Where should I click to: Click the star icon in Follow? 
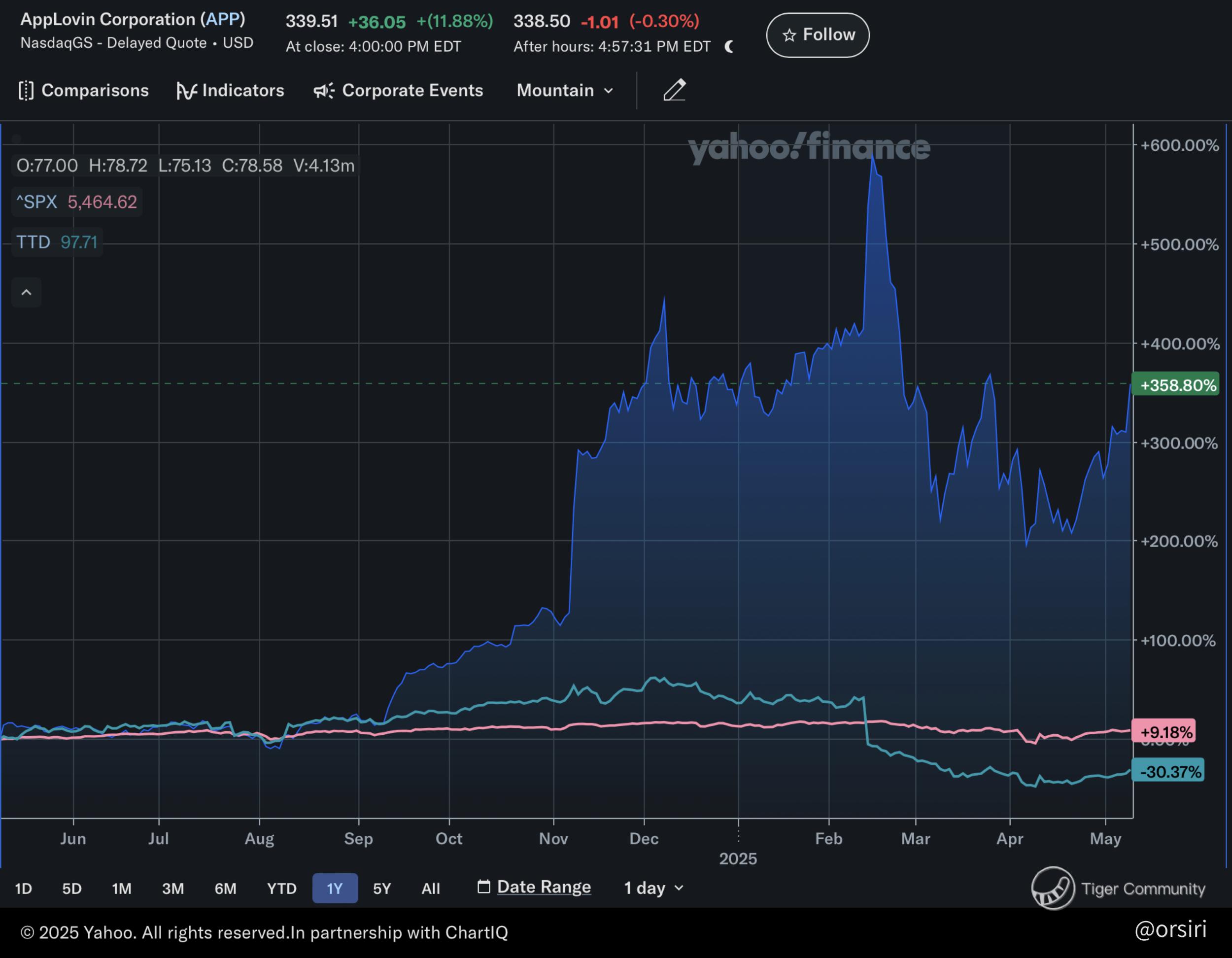[789, 35]
